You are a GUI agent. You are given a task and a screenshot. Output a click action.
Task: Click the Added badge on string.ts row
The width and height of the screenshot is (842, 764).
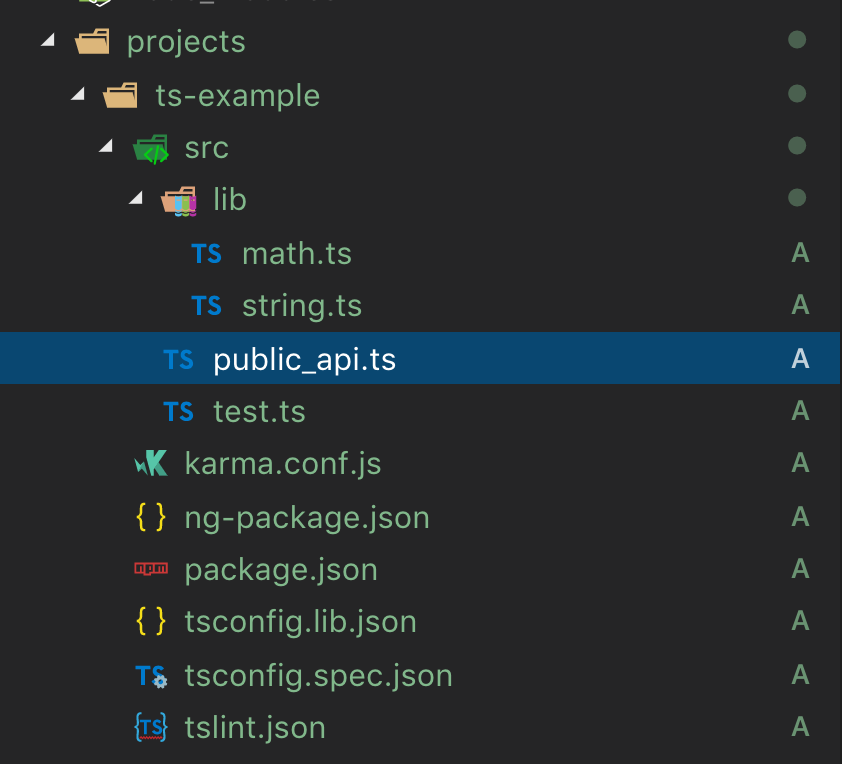(x=800, y=304)
